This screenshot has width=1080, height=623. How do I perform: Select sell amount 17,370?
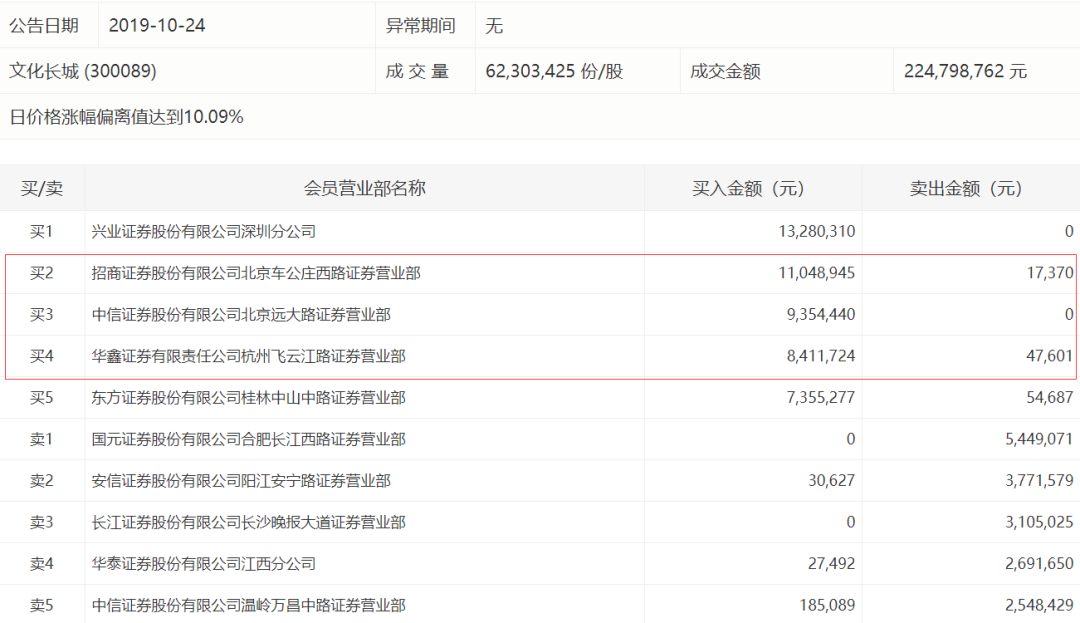[x=1050, y=273]
